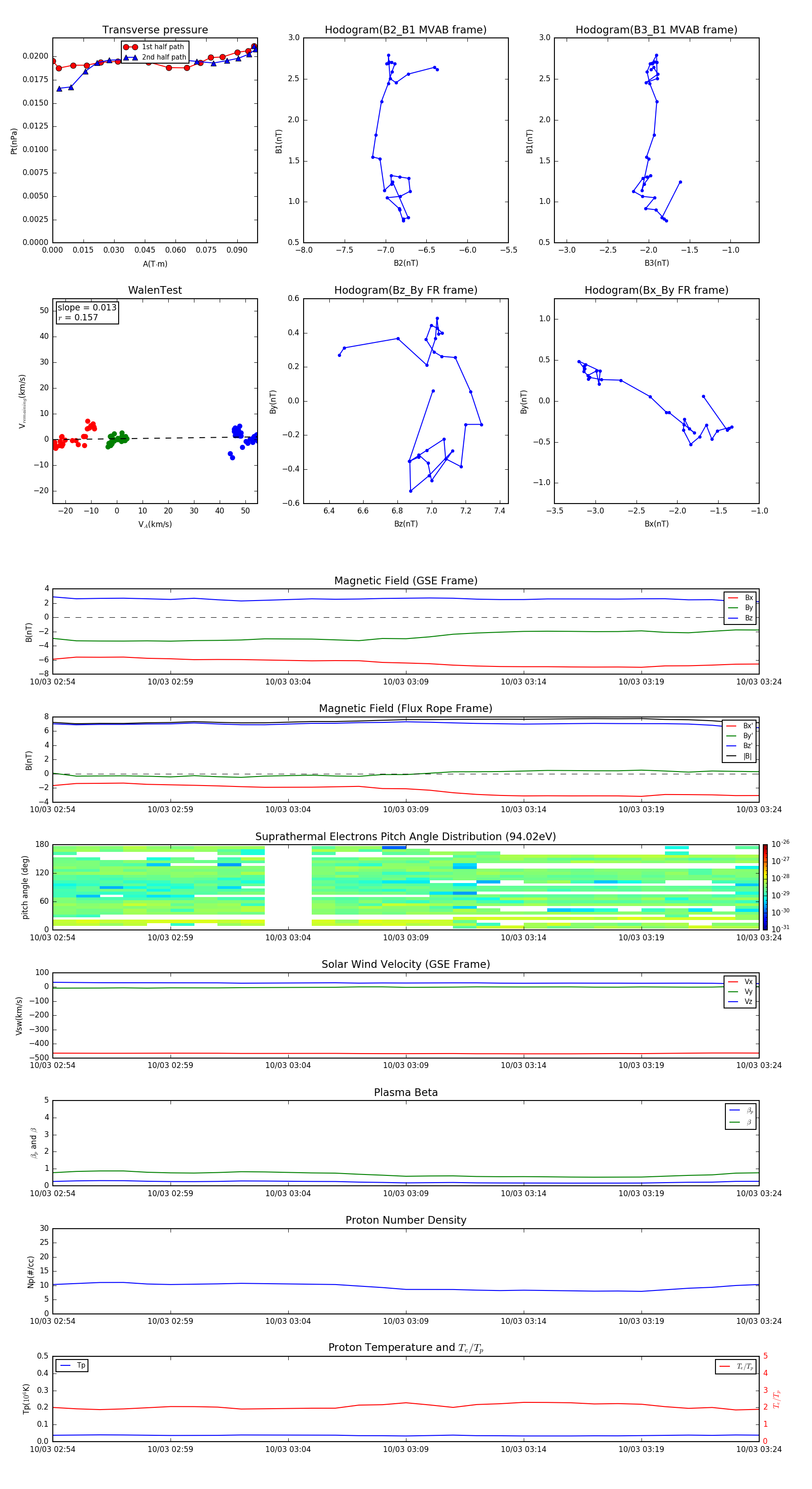The width and height of the screenshot is (812, 1489).
Task: Select By' in the Flux Rope legend
Action: point(740,736)
